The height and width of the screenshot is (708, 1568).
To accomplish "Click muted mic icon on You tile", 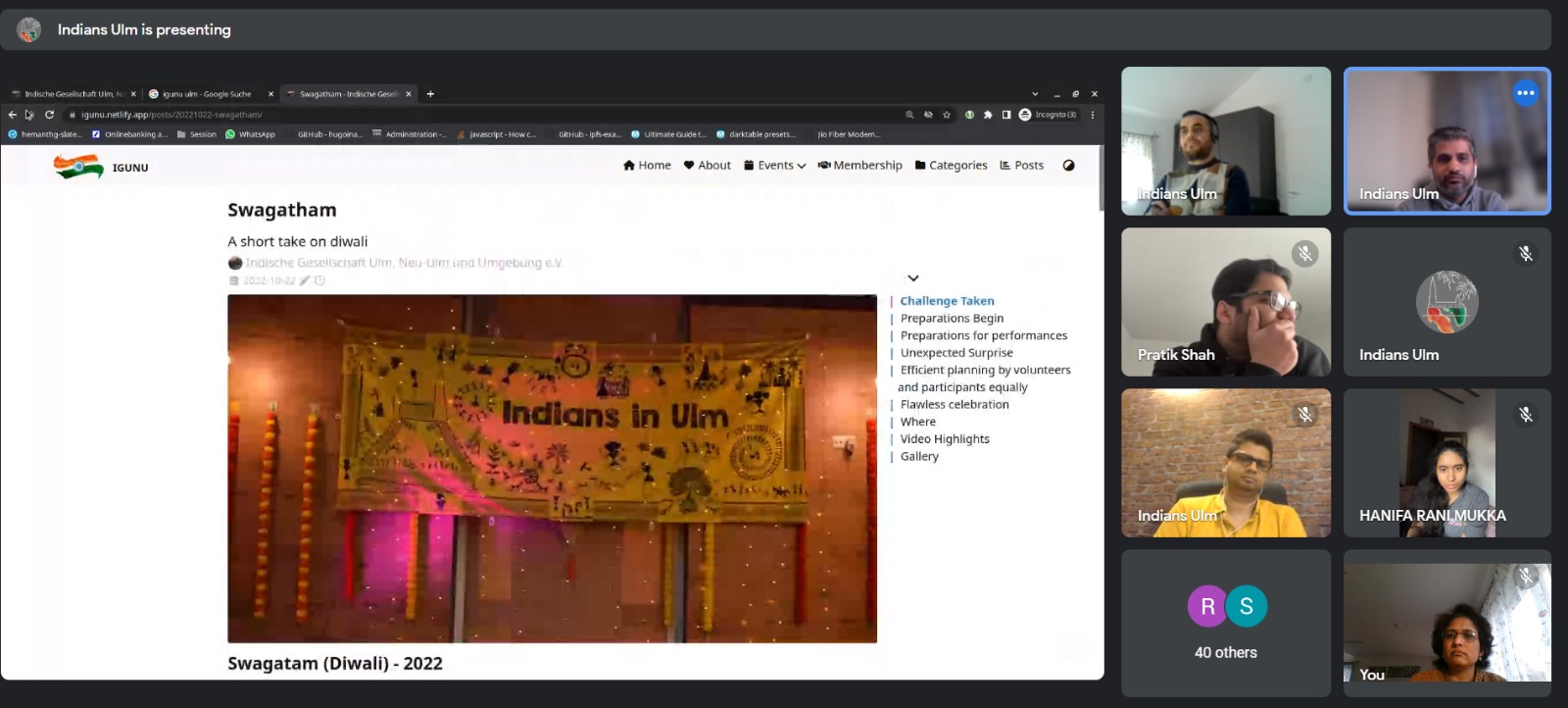I will tap(1526, 576).
